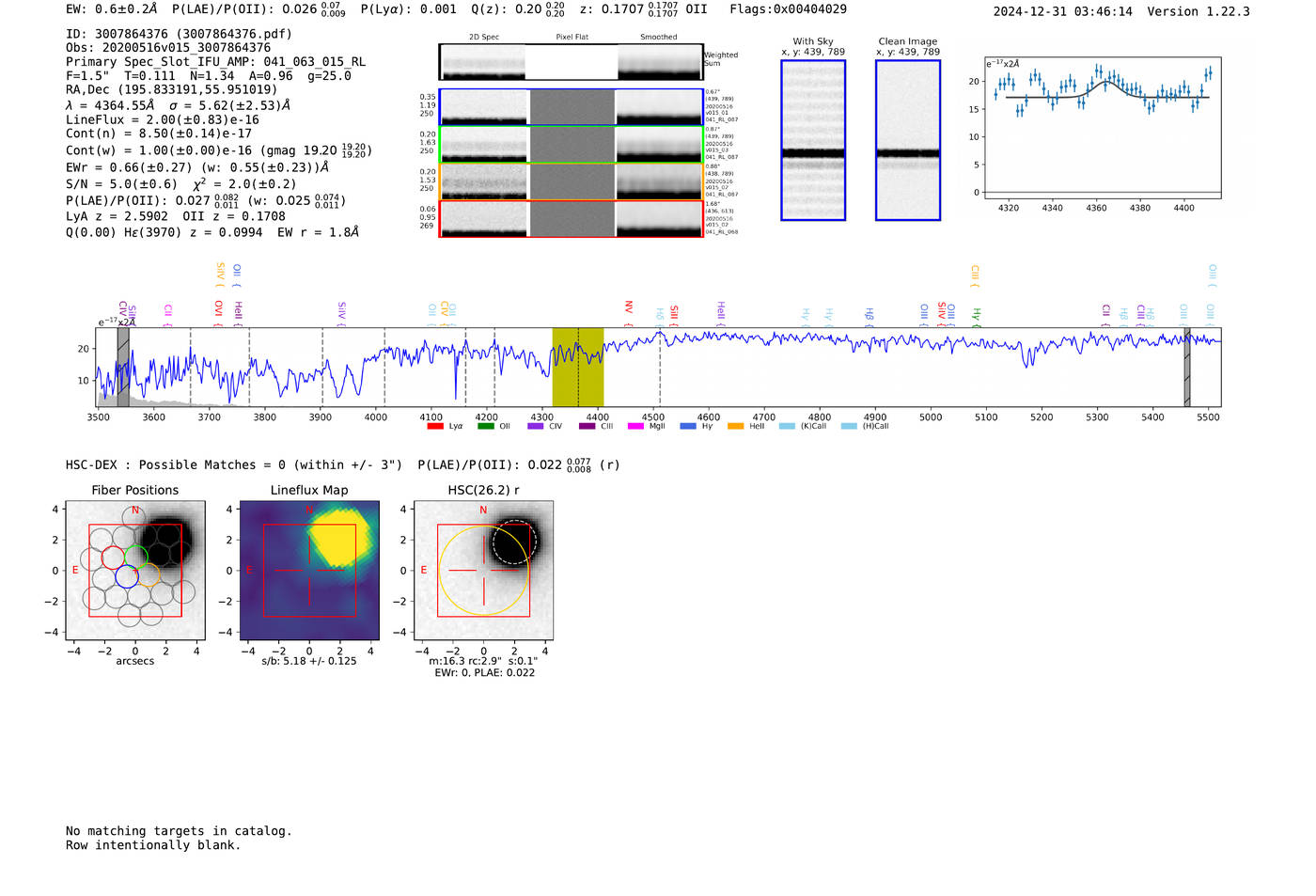Open the HSC(26.2) r image
This screenshot has height=896, width=1316.
pos(483,571)
